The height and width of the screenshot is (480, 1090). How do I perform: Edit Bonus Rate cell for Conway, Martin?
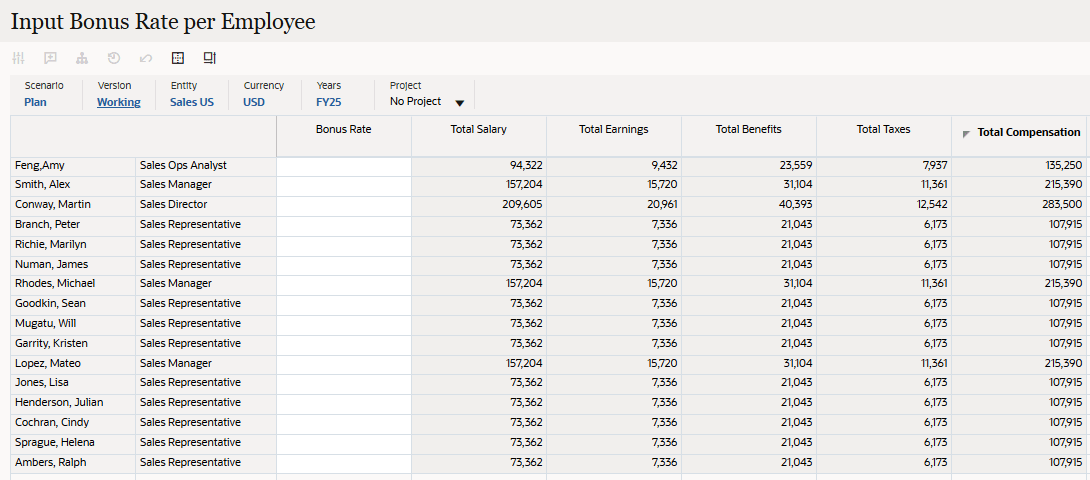[x=343, y=205]
